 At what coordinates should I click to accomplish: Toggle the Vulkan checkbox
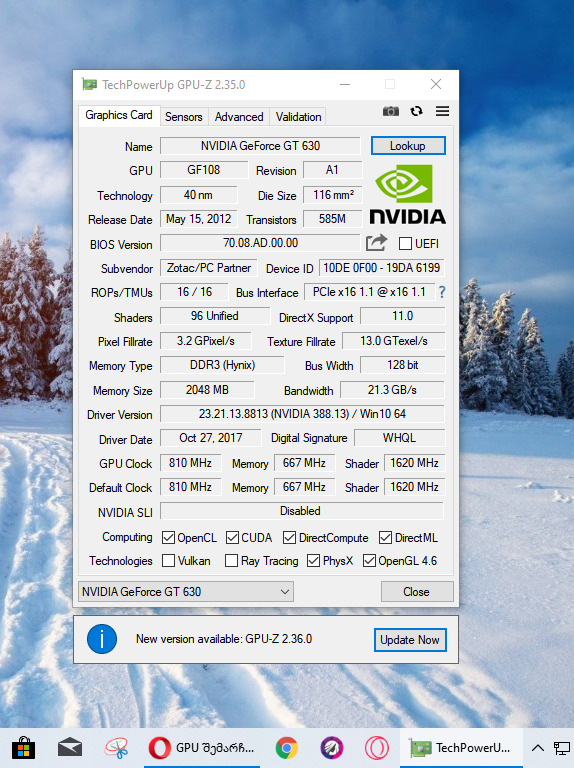[x=168, y=560]
